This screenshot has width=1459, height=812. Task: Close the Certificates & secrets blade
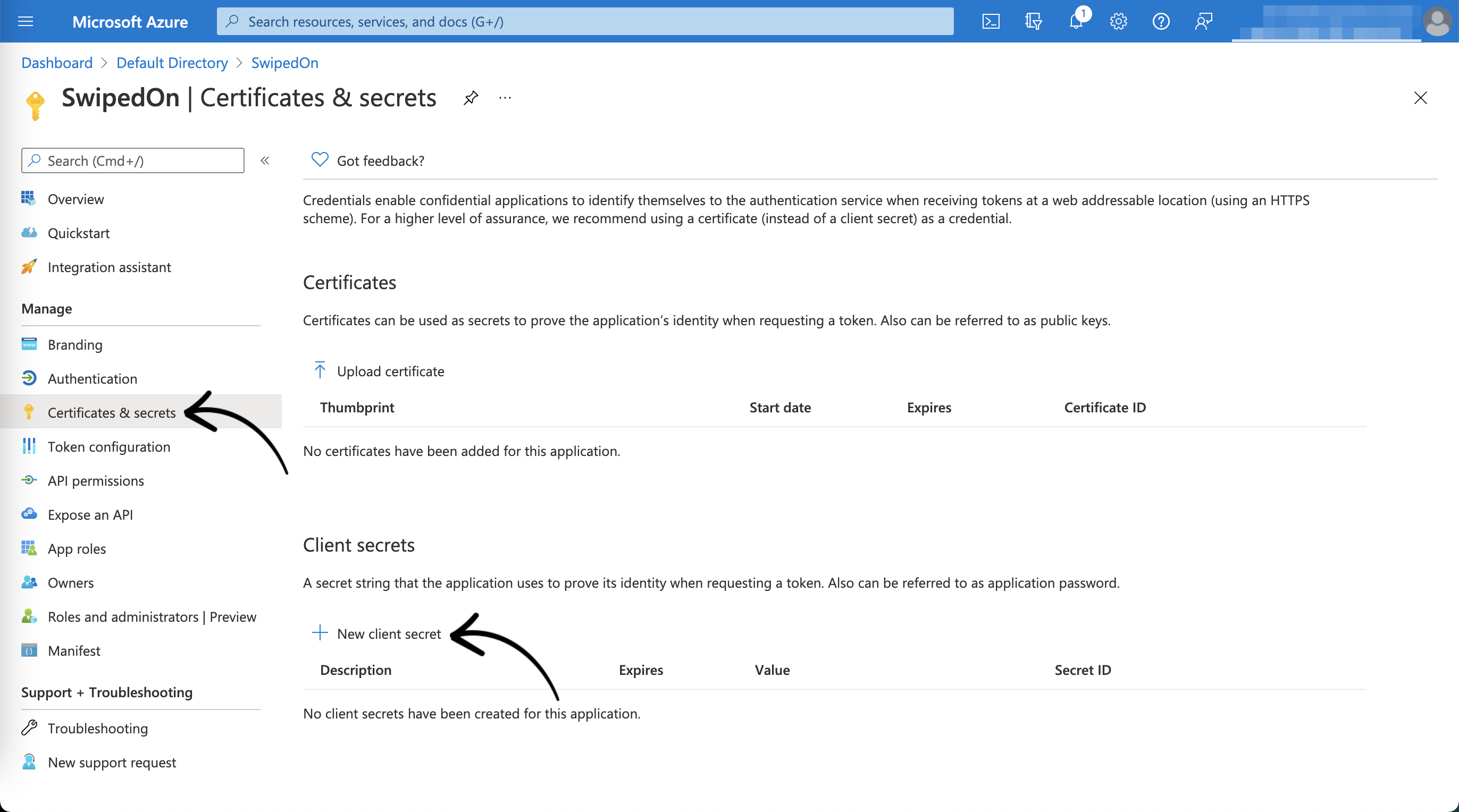[x=1420, y=98]
